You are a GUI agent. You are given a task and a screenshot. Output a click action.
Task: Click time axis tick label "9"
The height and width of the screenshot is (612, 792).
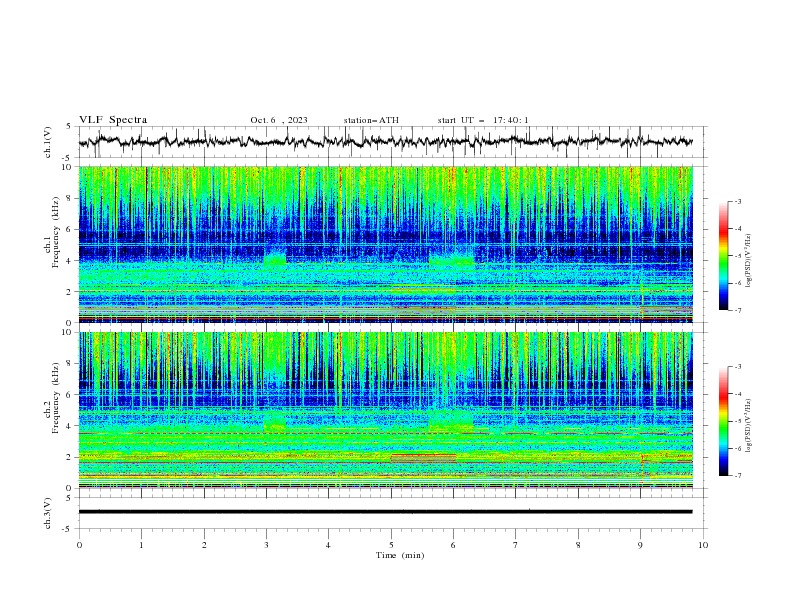click(640, 545)
